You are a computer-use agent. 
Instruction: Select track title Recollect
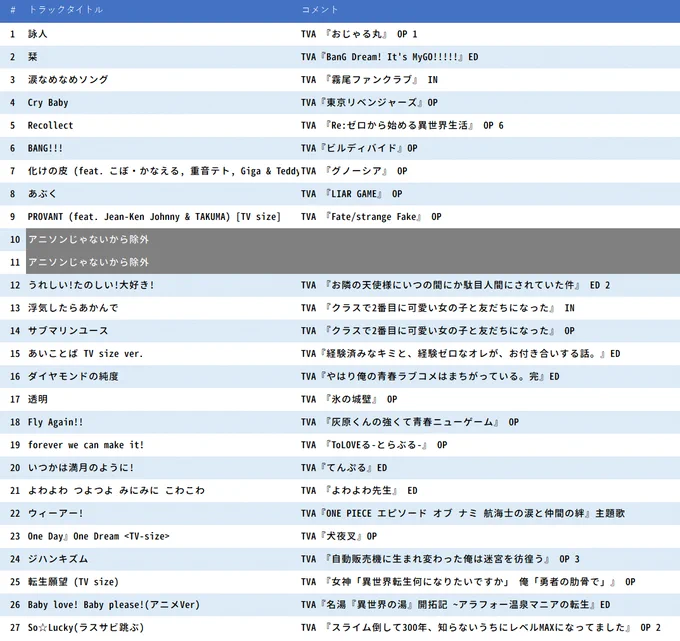tap(50, 125)
